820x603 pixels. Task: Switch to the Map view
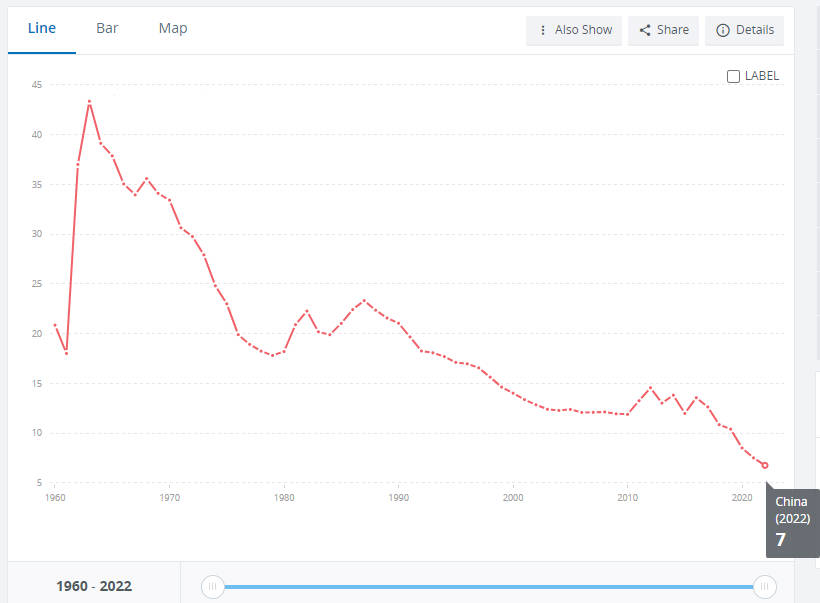(172, 28)
